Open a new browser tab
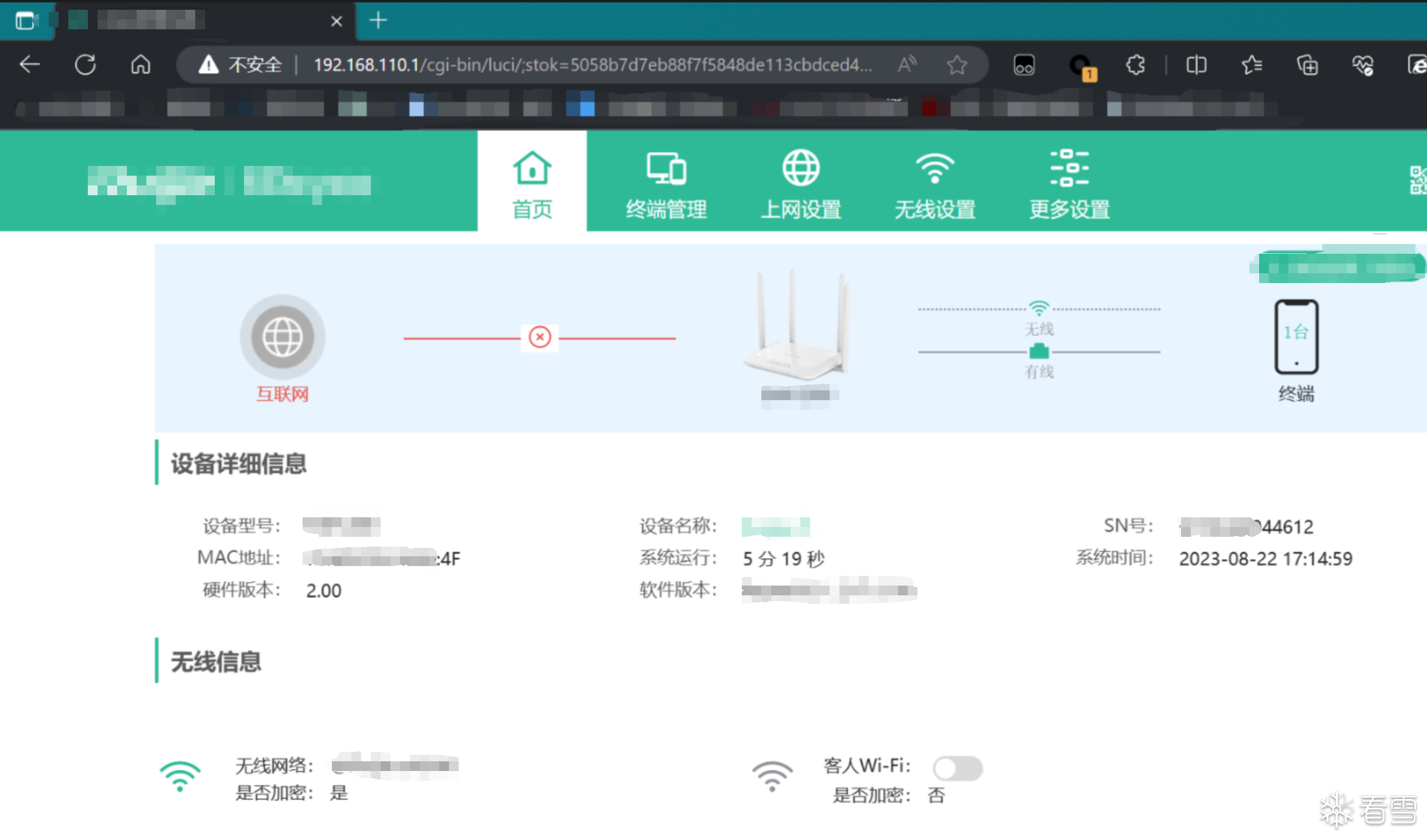Viewport: 1427px width, 840px height. pyautogui.click(x=378, y=21)
